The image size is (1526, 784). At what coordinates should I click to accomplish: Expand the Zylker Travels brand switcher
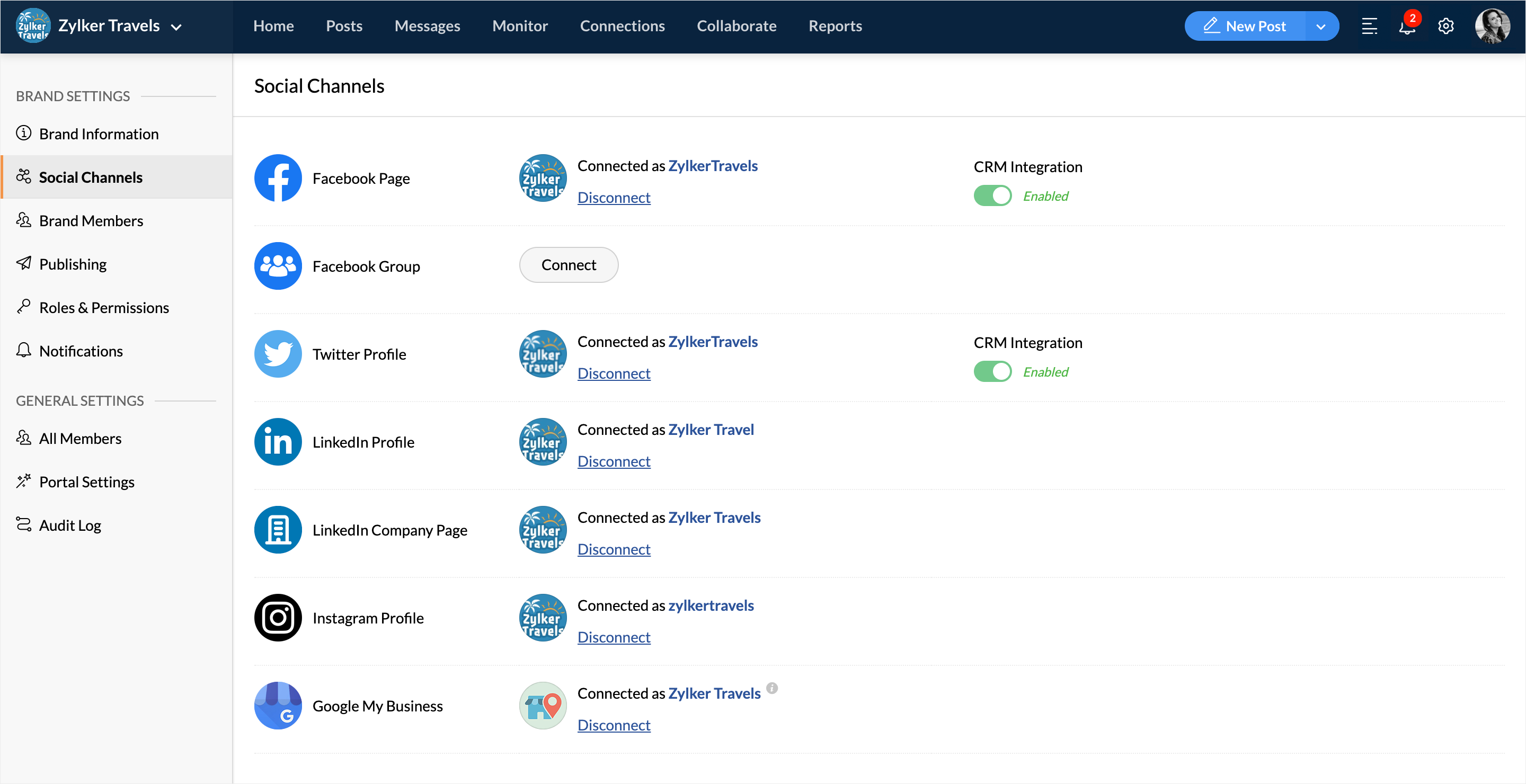point(176,26)
